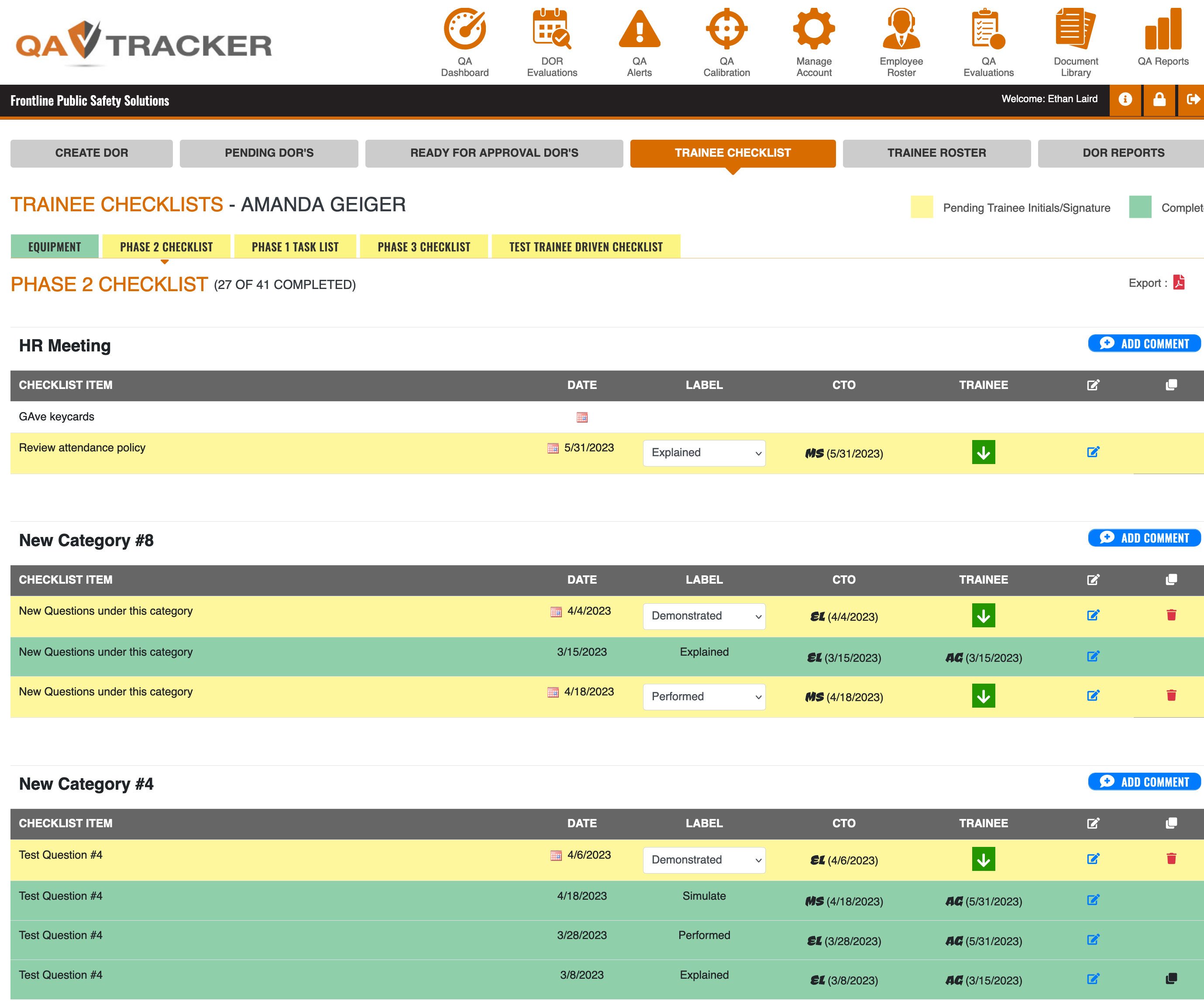The image size is (1204, 1001).
Task: Click yellow Pending Trainee Initials legend swatch
Action: coord(922,207)
